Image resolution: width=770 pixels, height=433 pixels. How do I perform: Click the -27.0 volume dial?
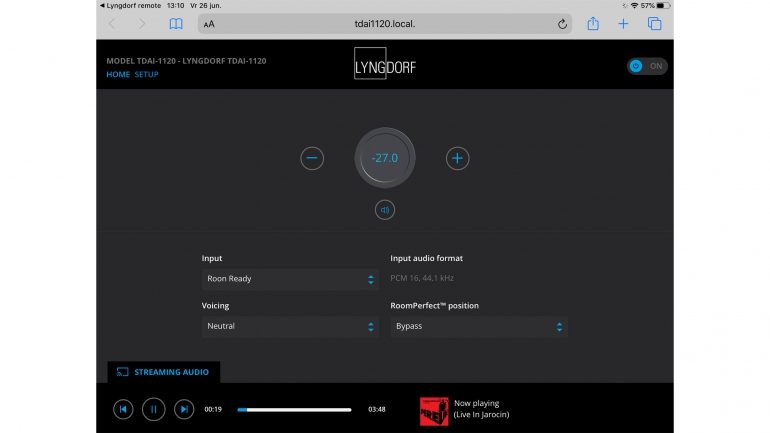tap(385, 158)
